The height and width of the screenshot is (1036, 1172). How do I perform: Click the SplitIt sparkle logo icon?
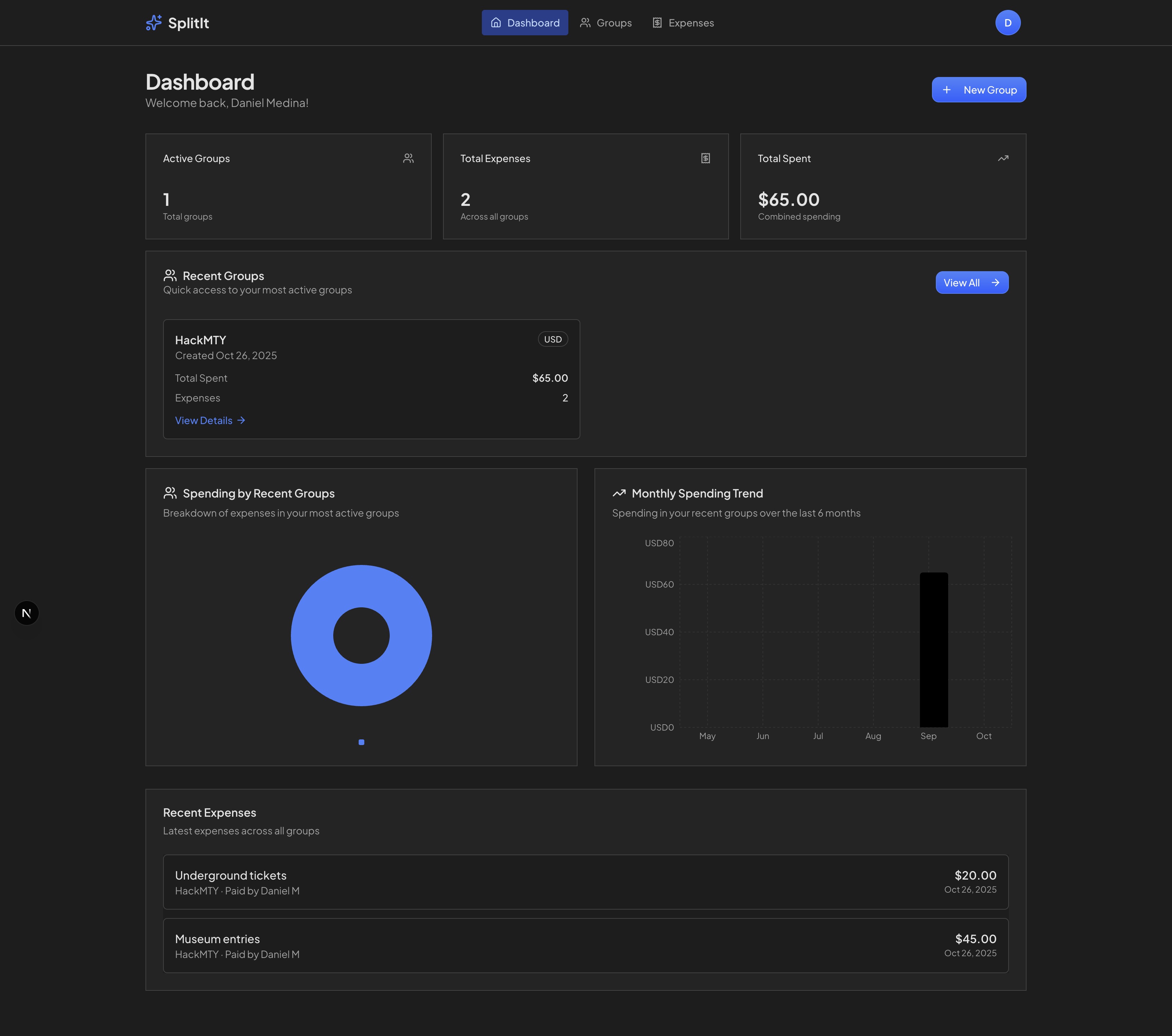pyautogui.click(x=154, y=23)
